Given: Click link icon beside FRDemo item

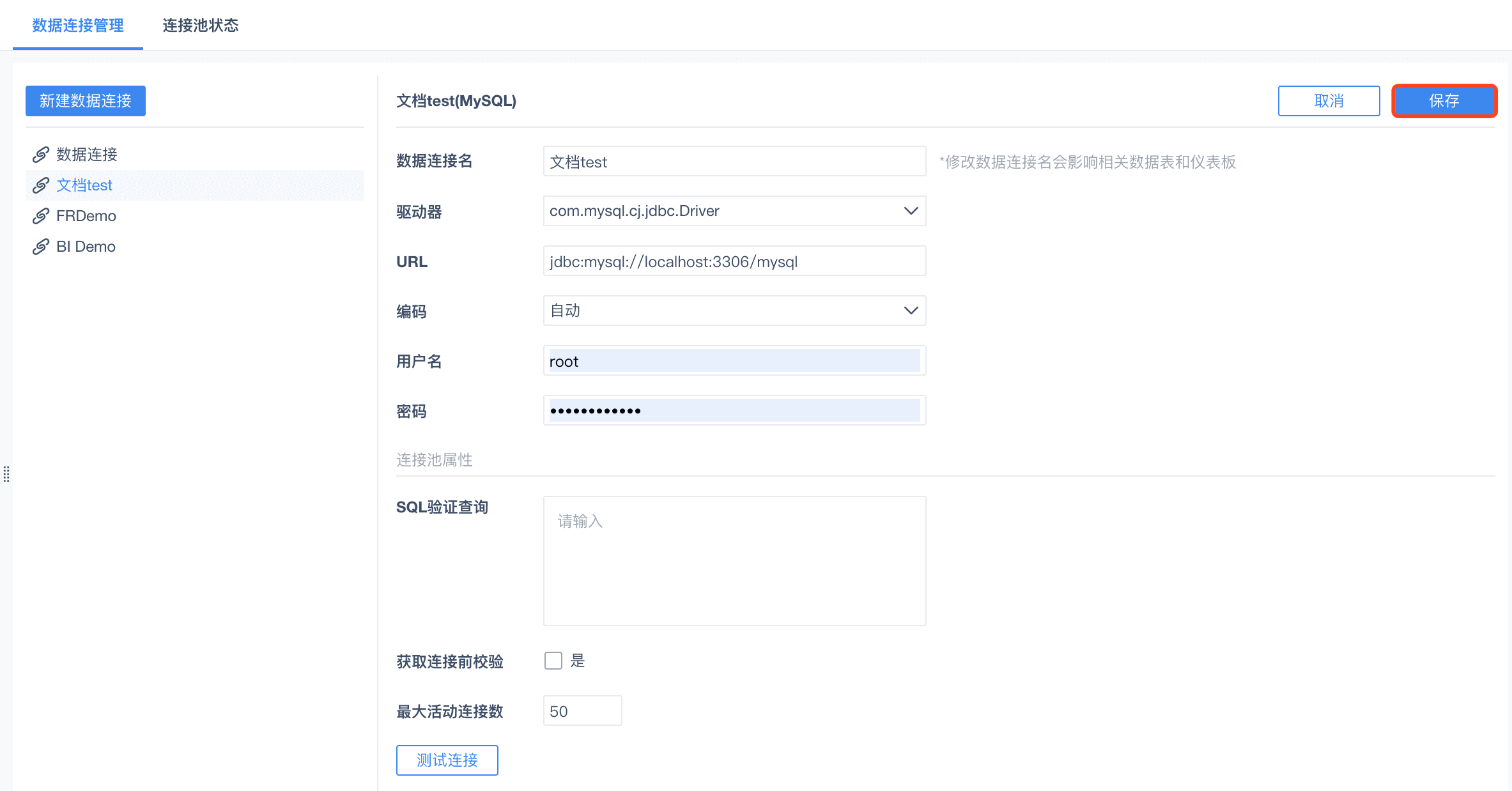Looking at the screenshot, I should (x=41, y=216).
